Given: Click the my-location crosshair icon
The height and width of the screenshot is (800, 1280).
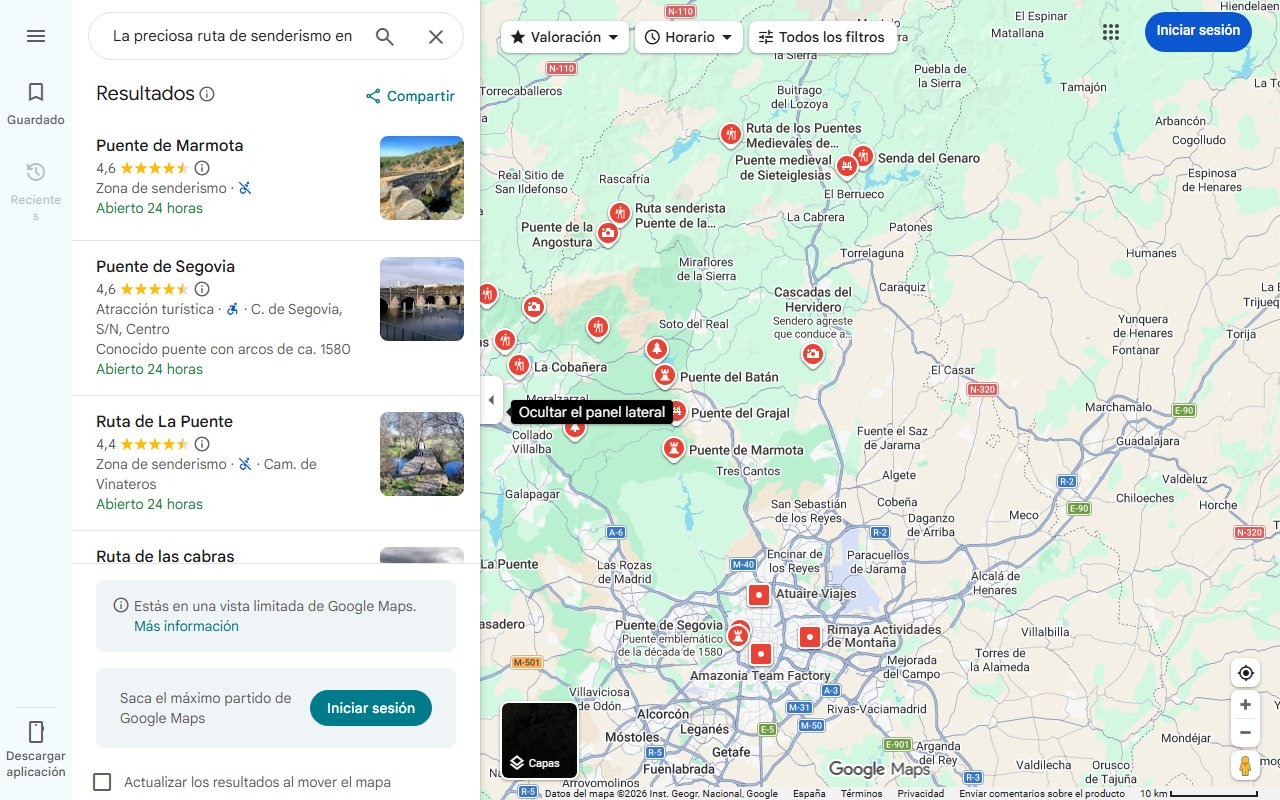Looking at the screenshot, I should click(1245, 672).
